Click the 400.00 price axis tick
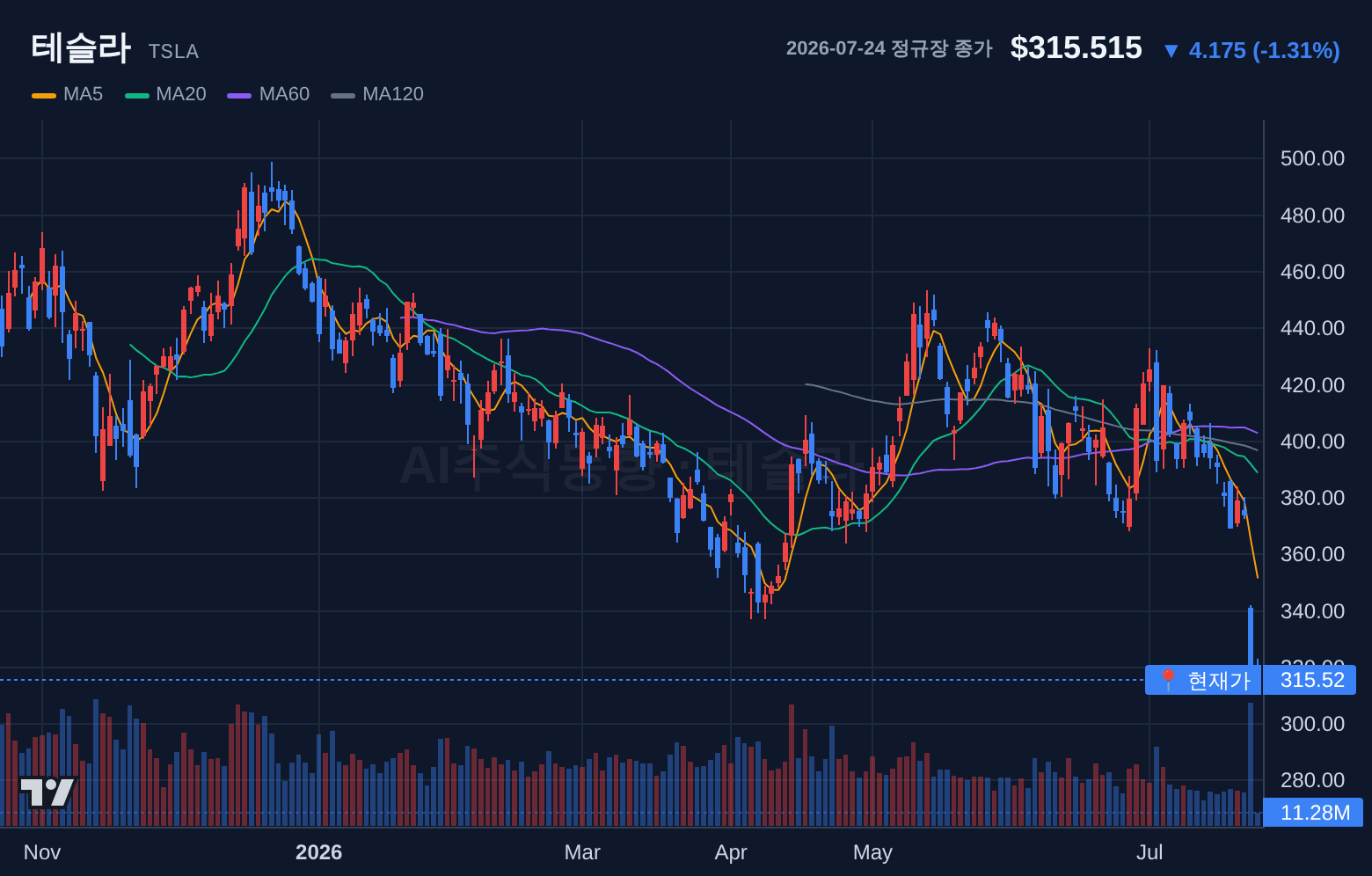Viewport: 1372px width, 876px height. tap(1312, 442)
